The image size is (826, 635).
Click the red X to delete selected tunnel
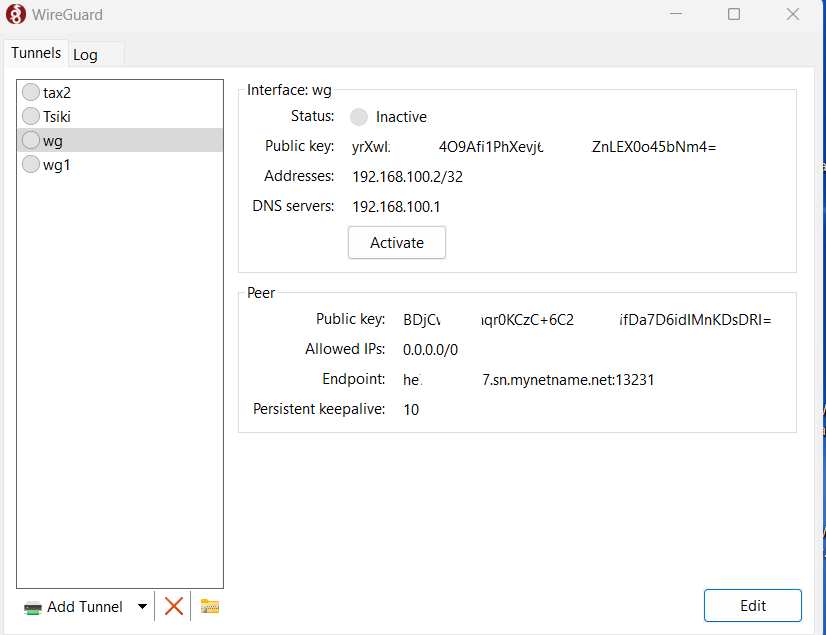(172, 606)
